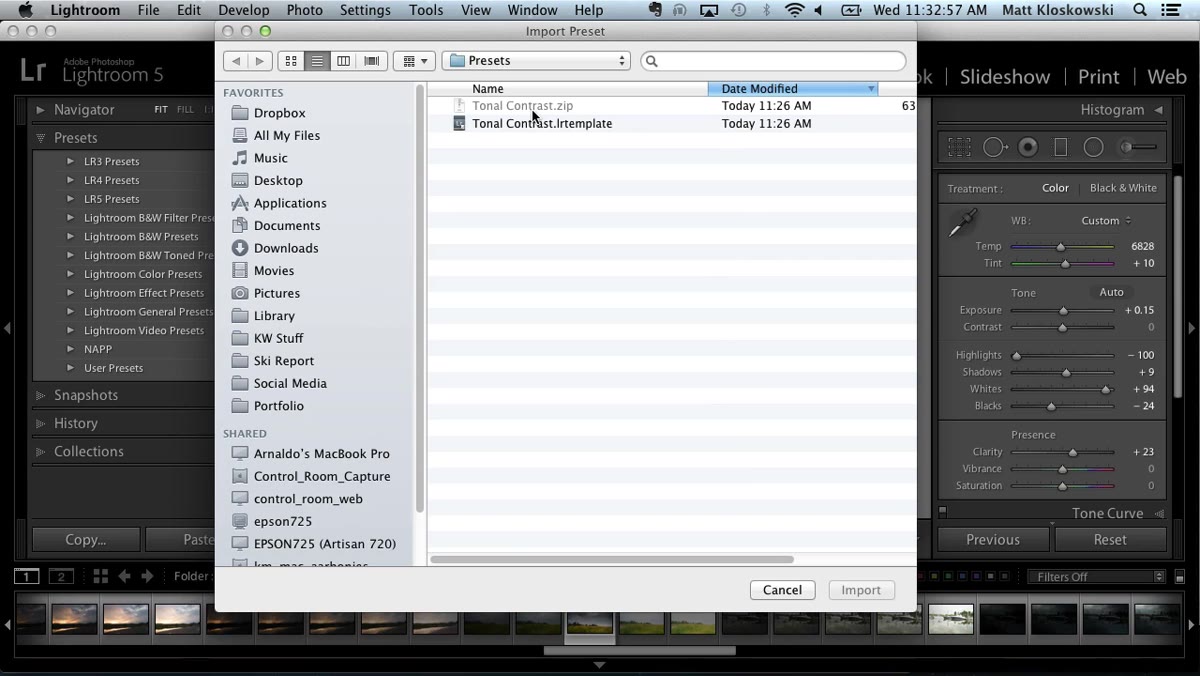Switch dialog to list view
The height and width of the screenshot is (676, 1200).
[x=317, y=61]
